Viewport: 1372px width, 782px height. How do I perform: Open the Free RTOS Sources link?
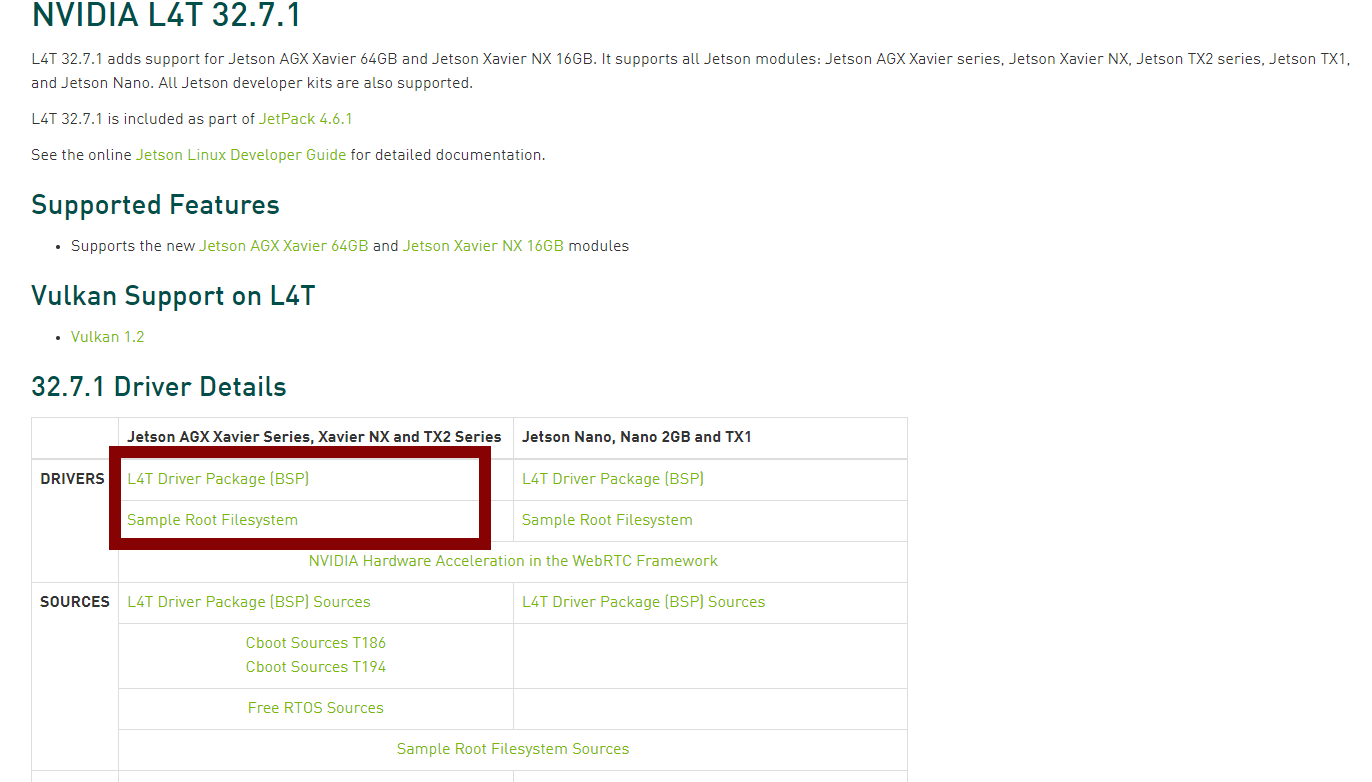click(316, 708)
